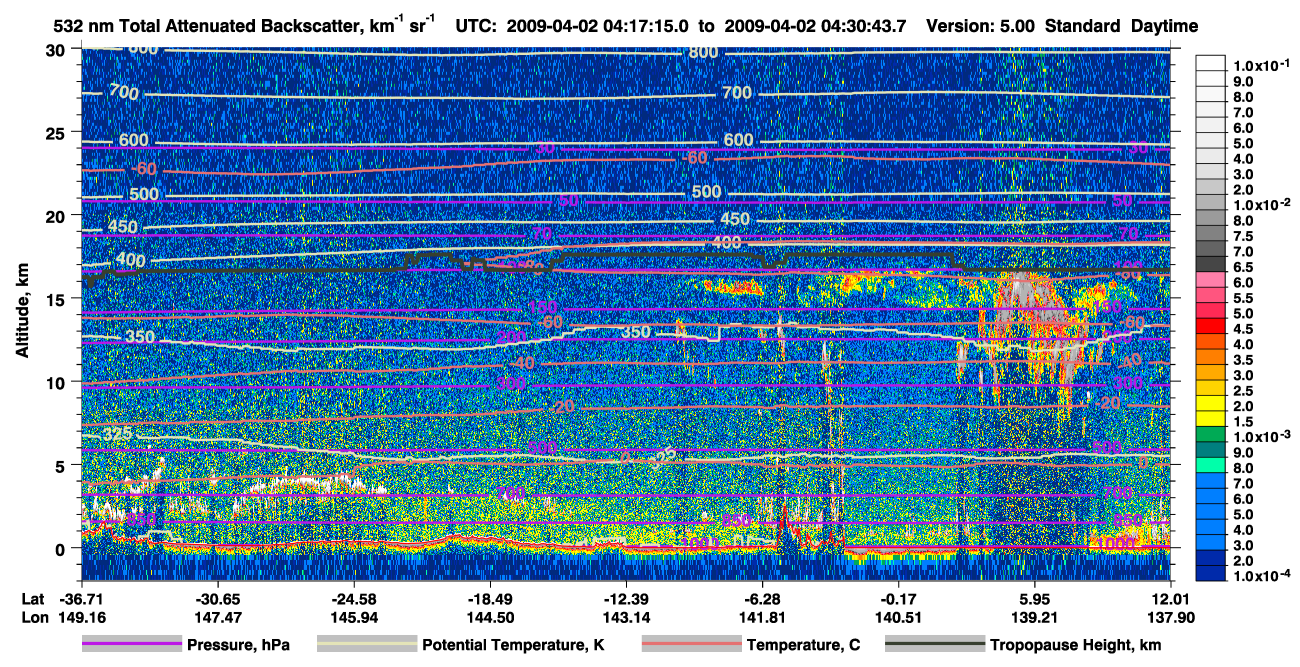Click the 'Daytime' label in the header
1300x667 pixels.
[x=1164, y=27]
